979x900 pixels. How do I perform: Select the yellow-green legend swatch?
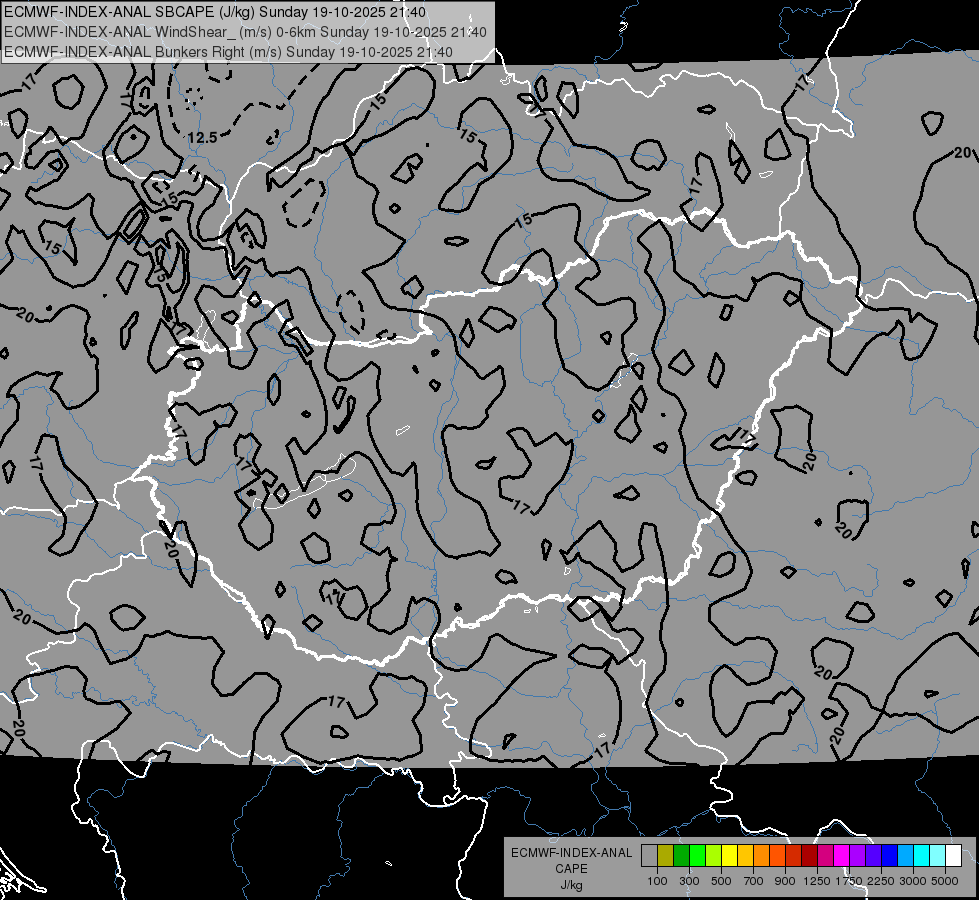click(713, 855)
